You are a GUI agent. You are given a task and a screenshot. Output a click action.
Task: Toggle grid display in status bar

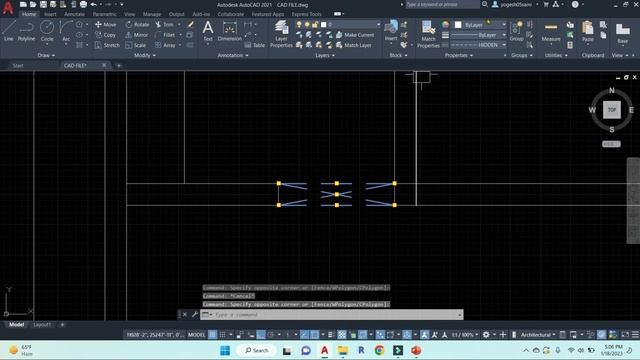[x=213, y=335]
